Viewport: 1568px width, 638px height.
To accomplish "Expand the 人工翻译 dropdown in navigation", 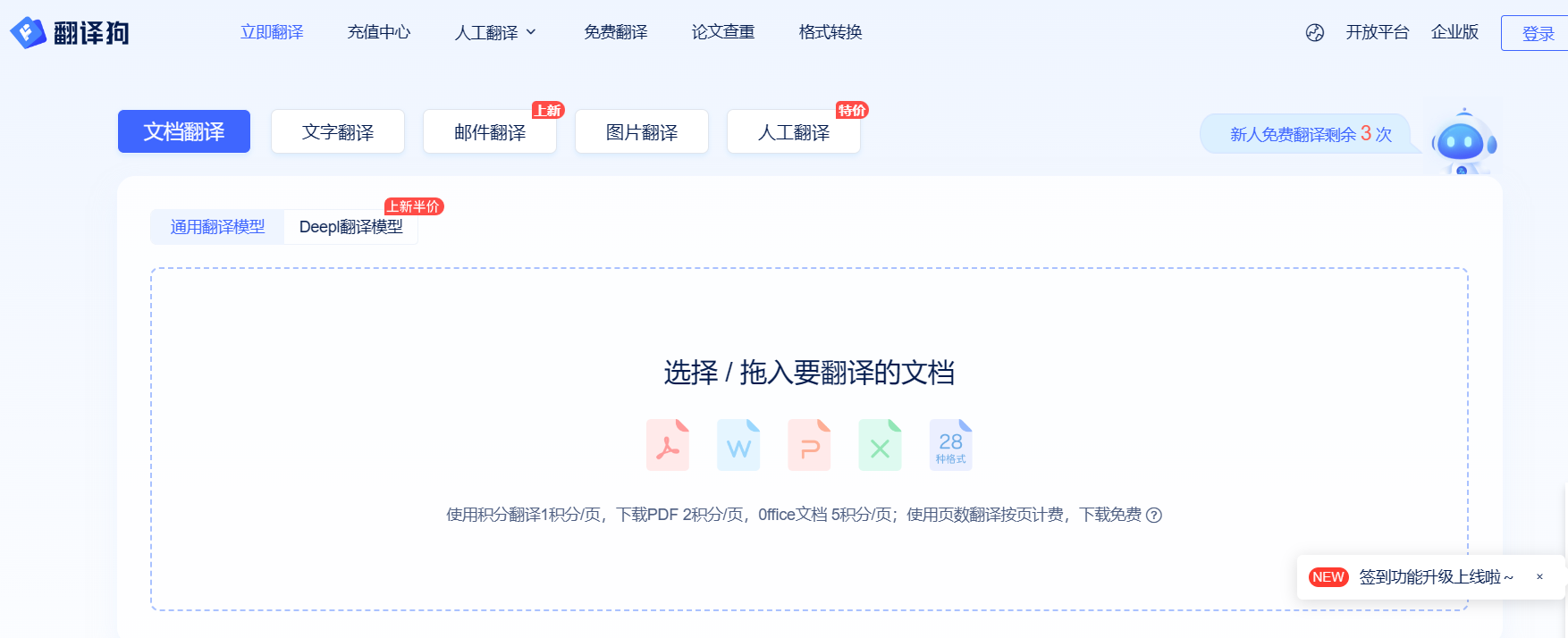I will point(495,33).
